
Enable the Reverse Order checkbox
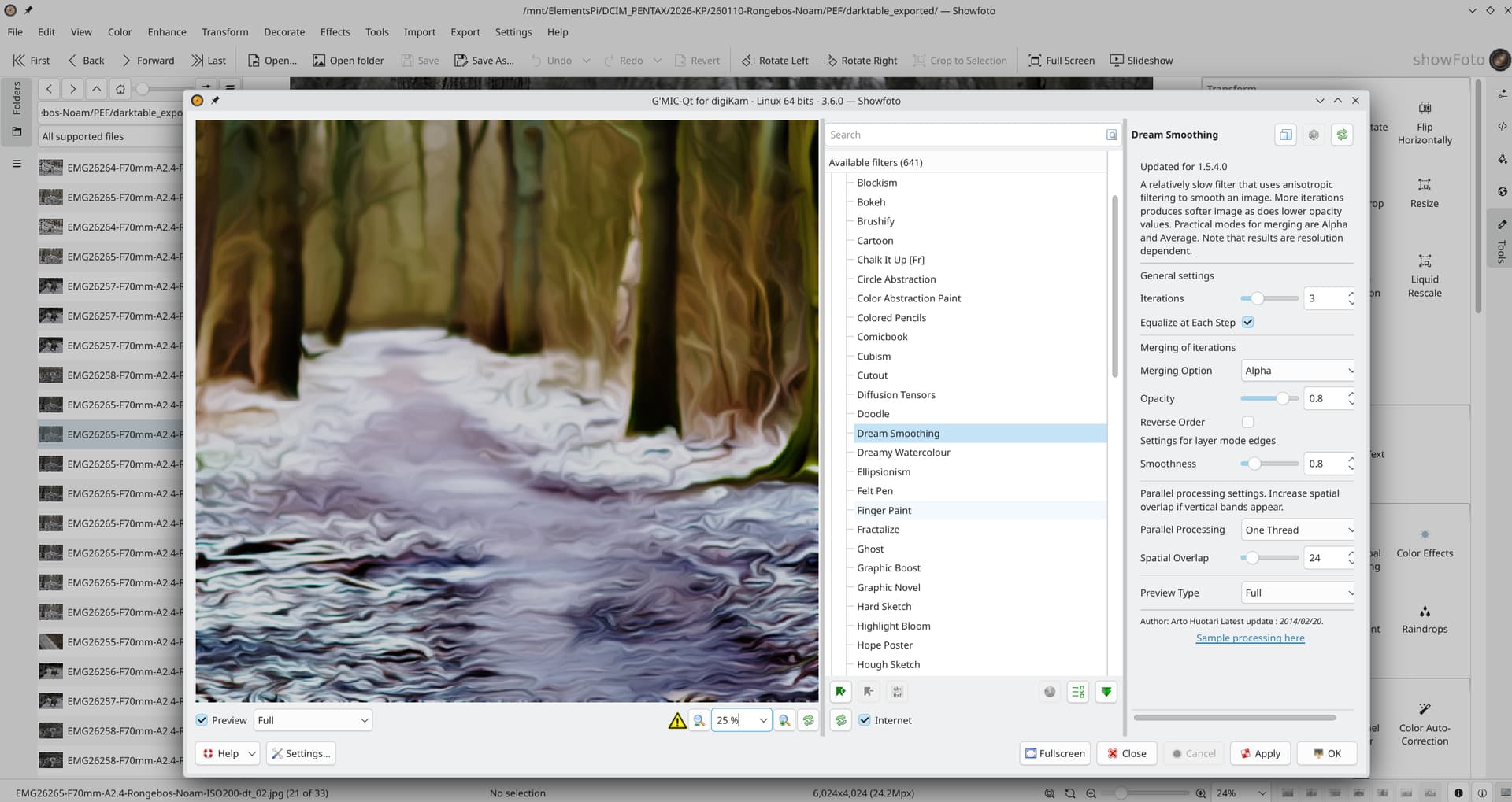tap(1247, 423)
